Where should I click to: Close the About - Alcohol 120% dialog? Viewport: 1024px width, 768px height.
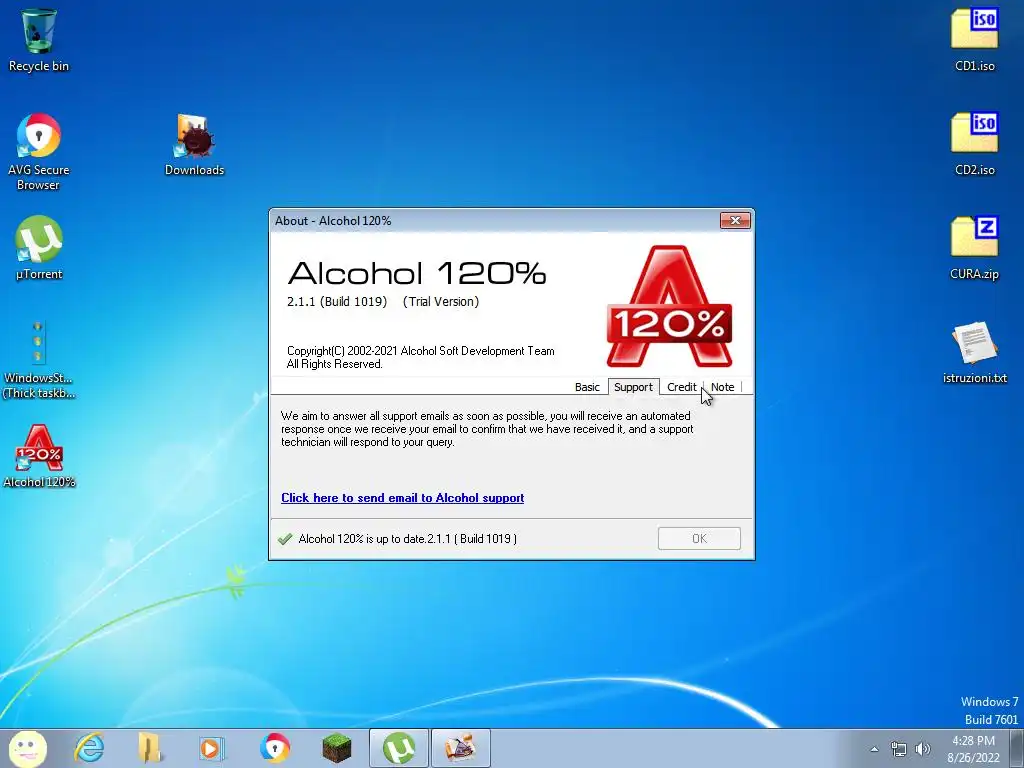[x=735, y=221]
